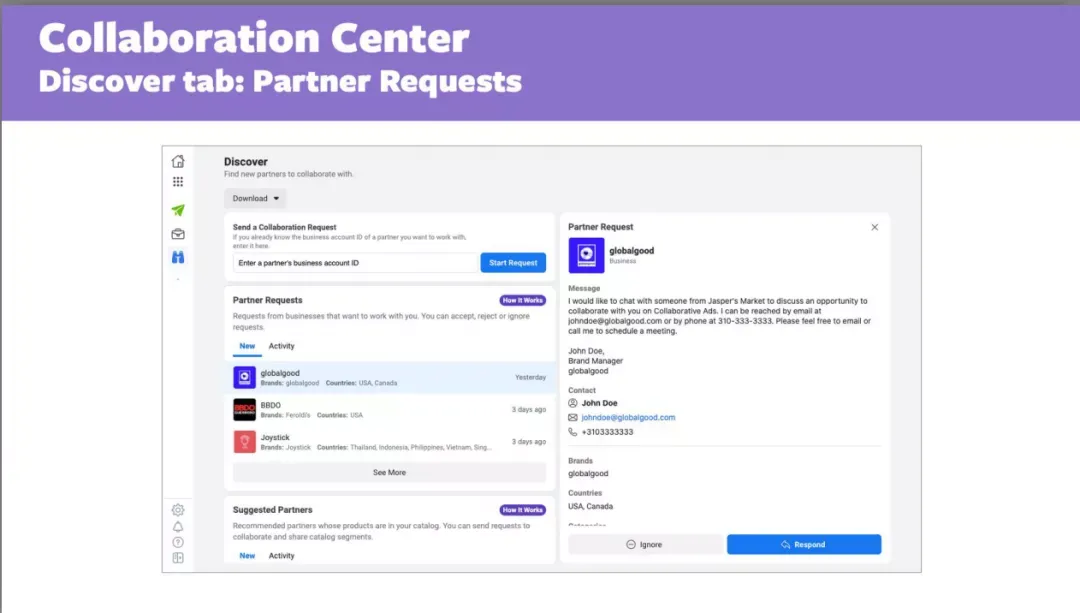Open the help question mark icon

(178, 542)
